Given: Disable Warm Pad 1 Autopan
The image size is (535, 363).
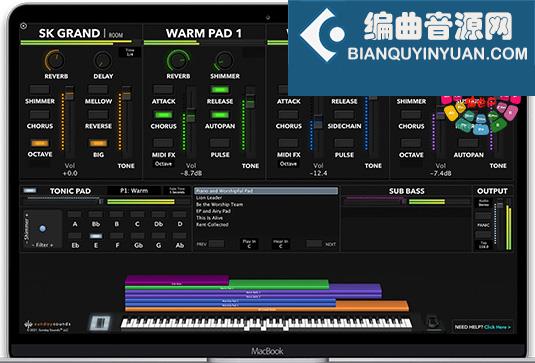Looking at the screenshot, I should [x=220, y=115].
